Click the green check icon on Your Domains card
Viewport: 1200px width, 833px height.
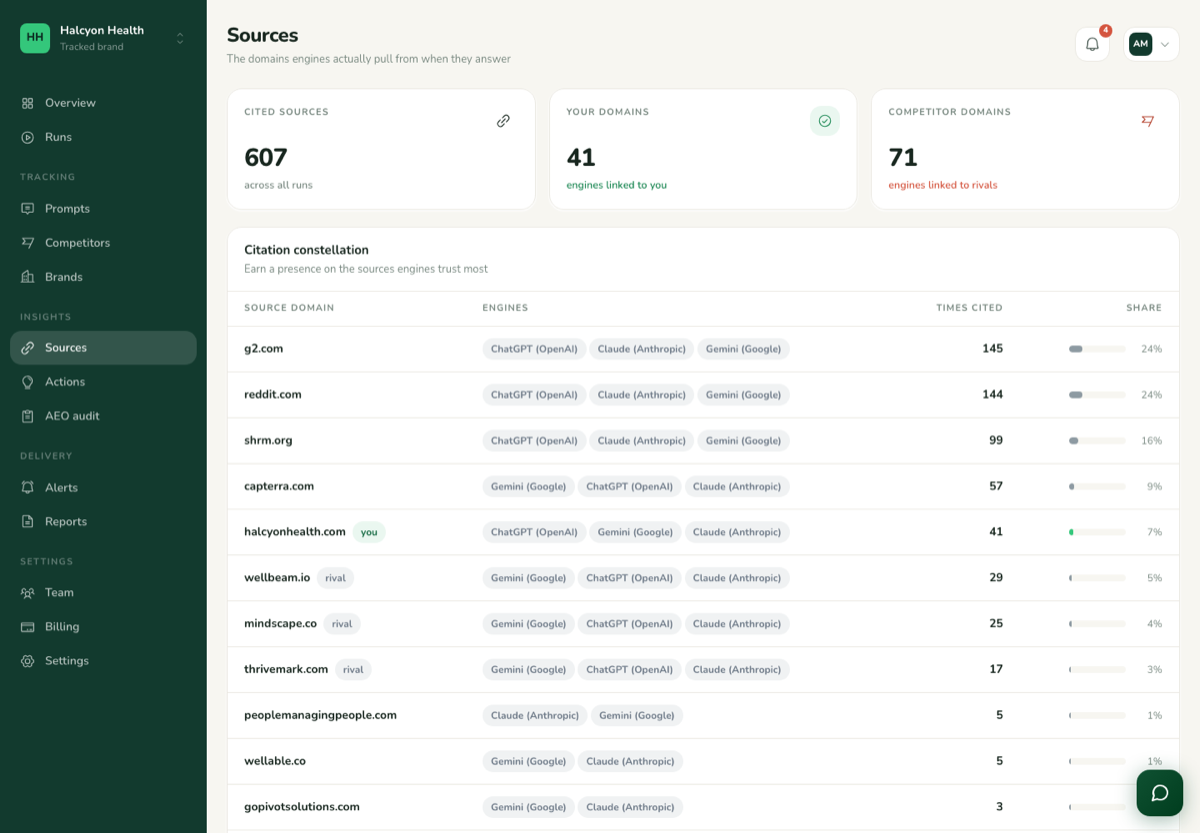(x=825, y=121)
